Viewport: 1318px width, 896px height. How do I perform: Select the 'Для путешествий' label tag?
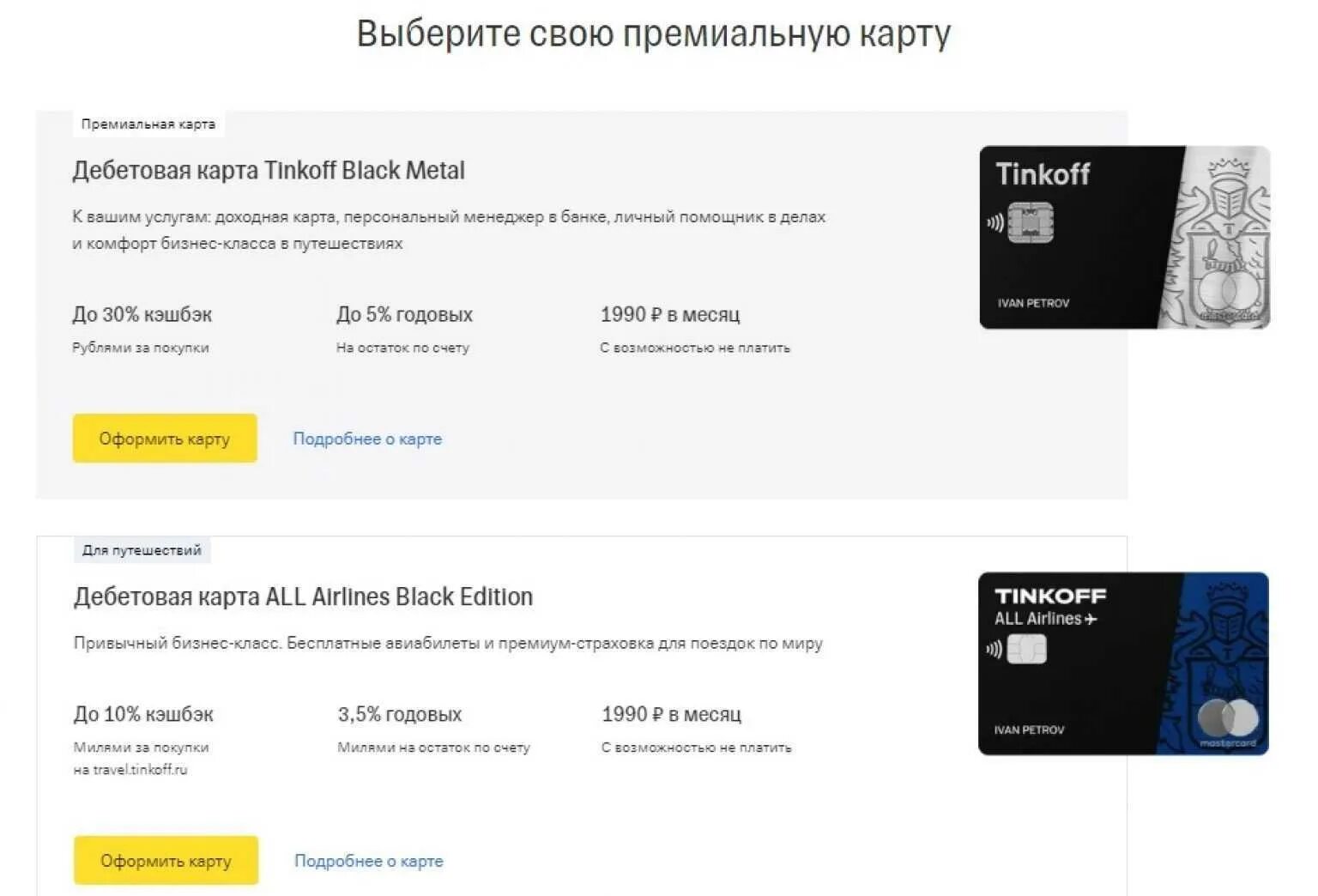pyautogui.click(x=142, y=550)
